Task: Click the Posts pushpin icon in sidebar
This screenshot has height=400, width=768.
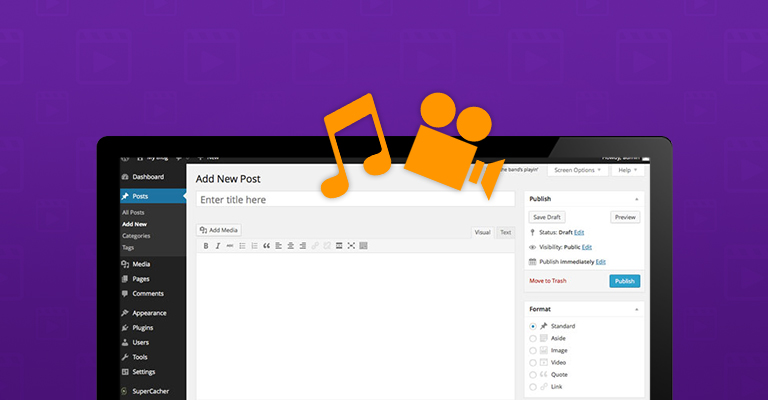Action: point(125,196)
